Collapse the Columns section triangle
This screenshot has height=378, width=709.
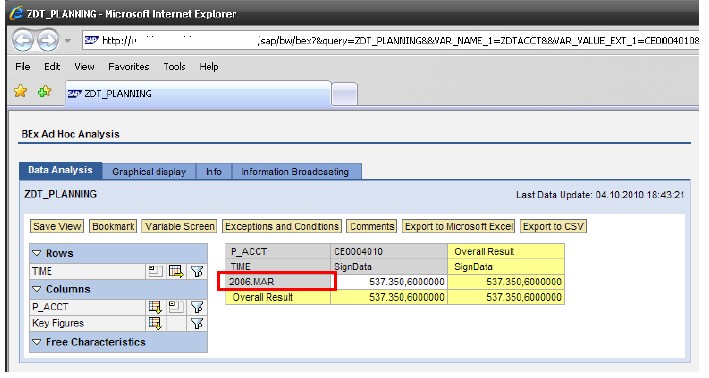pyautogui.click(x=37, y=289)
